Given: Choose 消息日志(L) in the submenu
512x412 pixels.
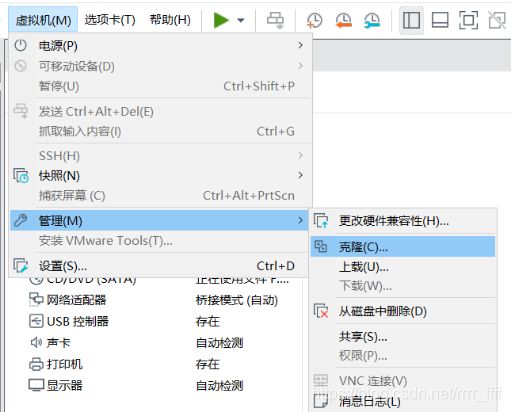Looking at the screenshot, I should click(403, 402).
